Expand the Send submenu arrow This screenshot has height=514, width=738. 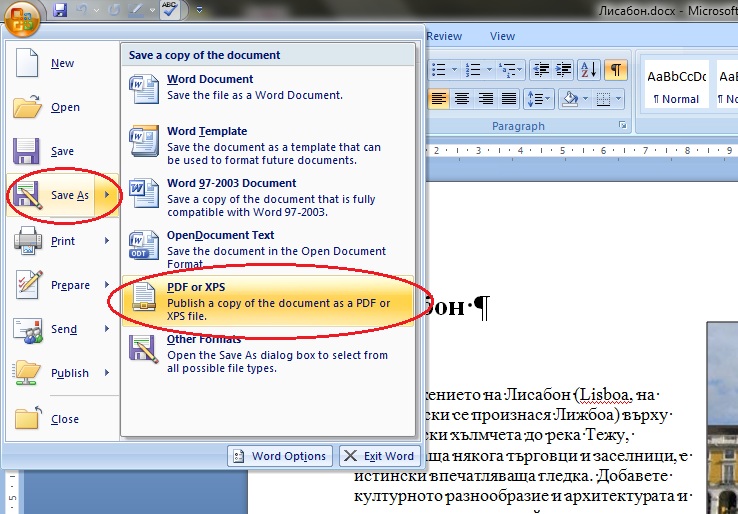pos(107,329)
